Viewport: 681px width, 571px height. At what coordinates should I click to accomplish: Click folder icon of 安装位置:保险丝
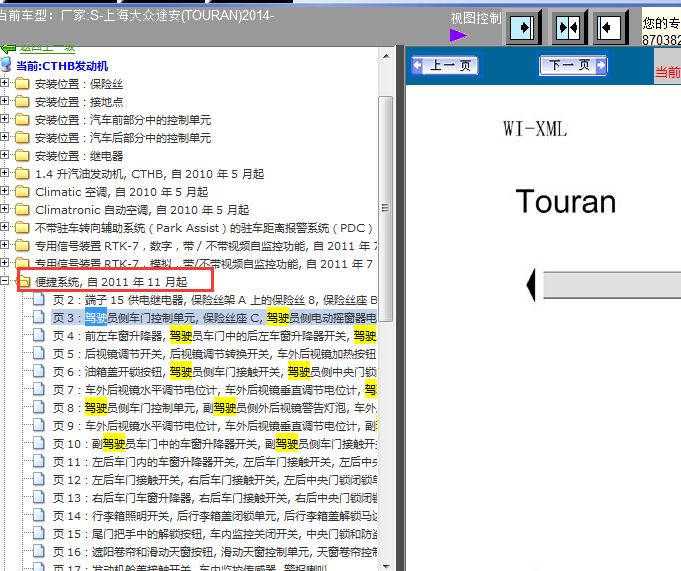(x=22, y=83)
